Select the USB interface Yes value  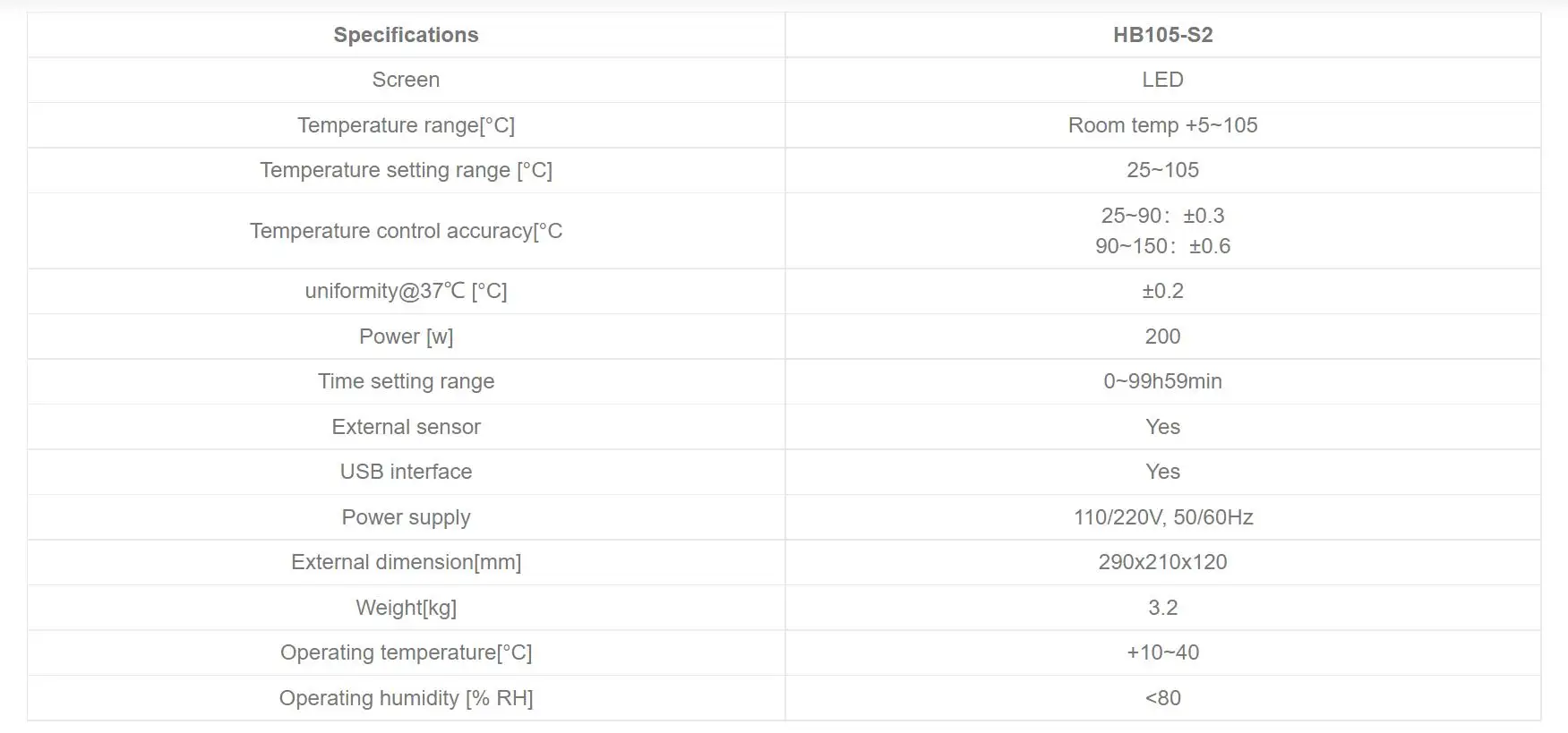click(x=1162, y=472)
